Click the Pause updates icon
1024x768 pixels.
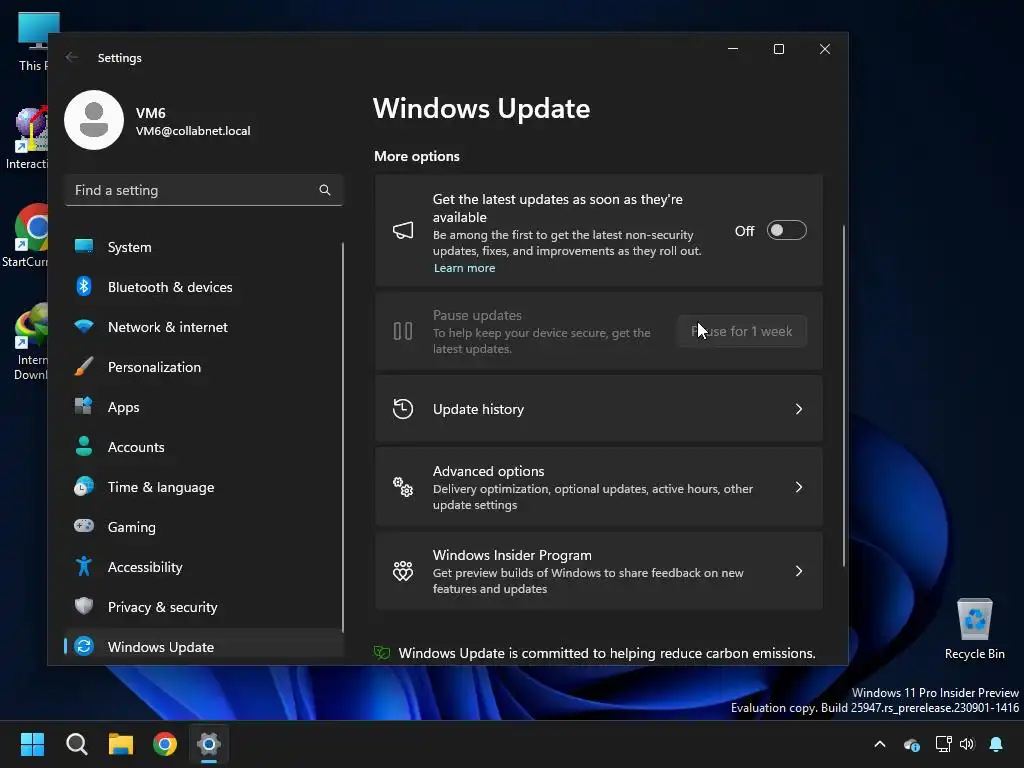tap(403, 331)
